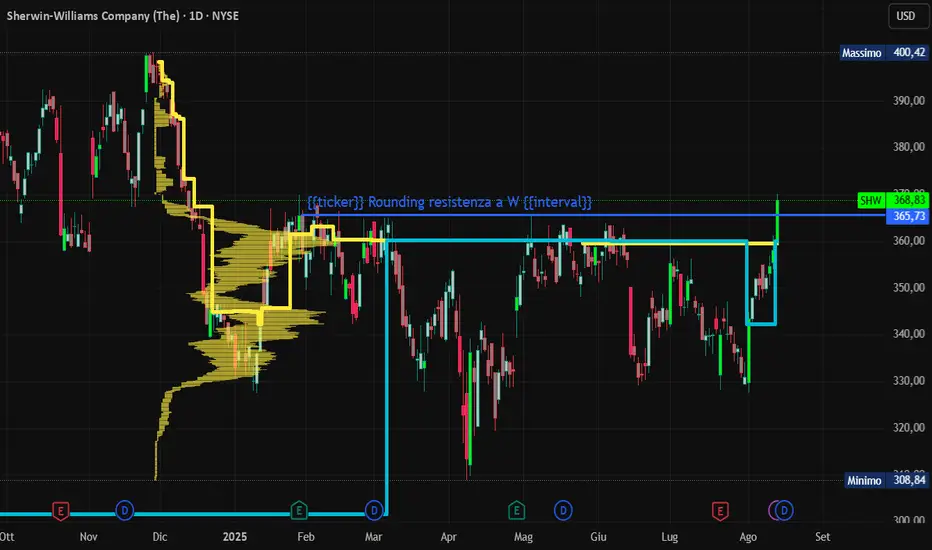
Task: Open the green earnings marker above Feb
Action: (299, 510)
